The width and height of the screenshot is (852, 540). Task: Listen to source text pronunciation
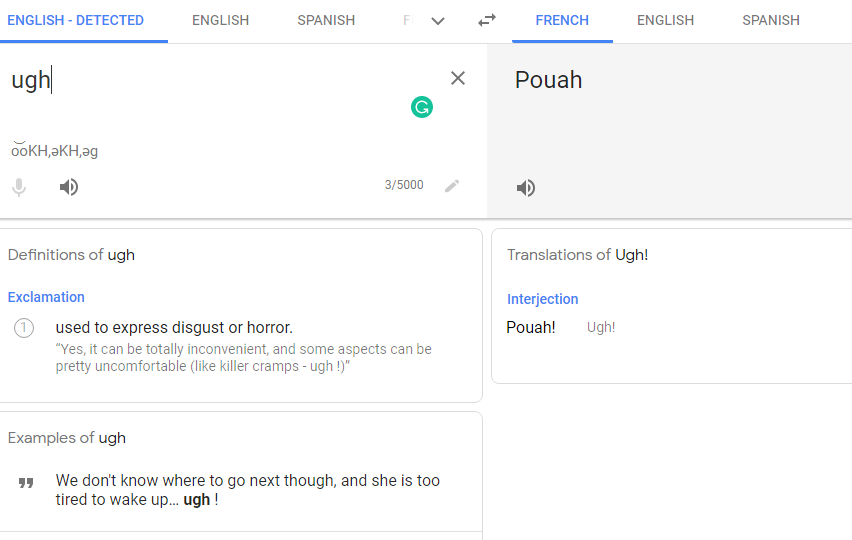point(69,187)
